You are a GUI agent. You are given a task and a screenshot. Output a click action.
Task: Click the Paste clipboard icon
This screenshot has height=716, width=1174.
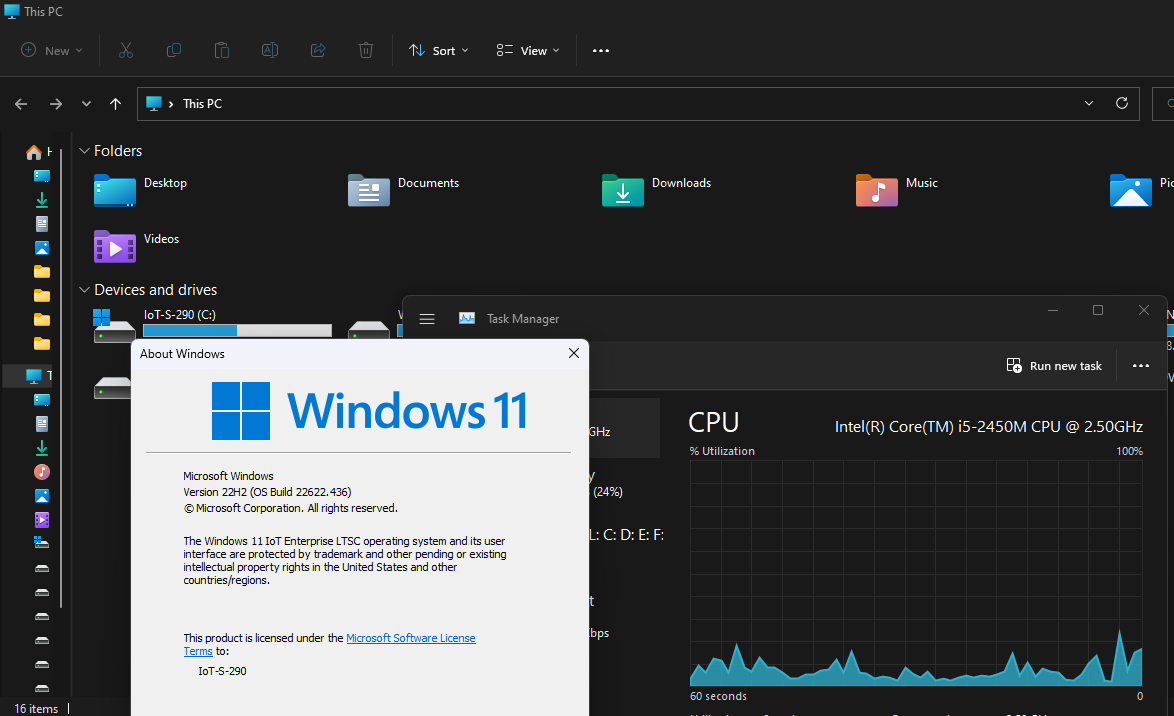pyautogui.click(x=222, y=50)
